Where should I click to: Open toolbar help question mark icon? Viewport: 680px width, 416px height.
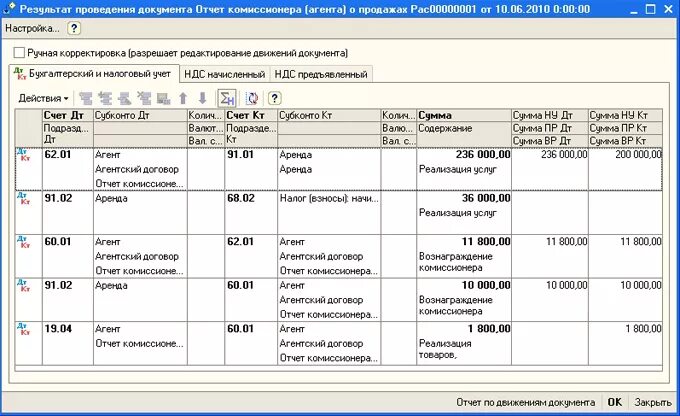pyautogui.click(x=274, y=98)
